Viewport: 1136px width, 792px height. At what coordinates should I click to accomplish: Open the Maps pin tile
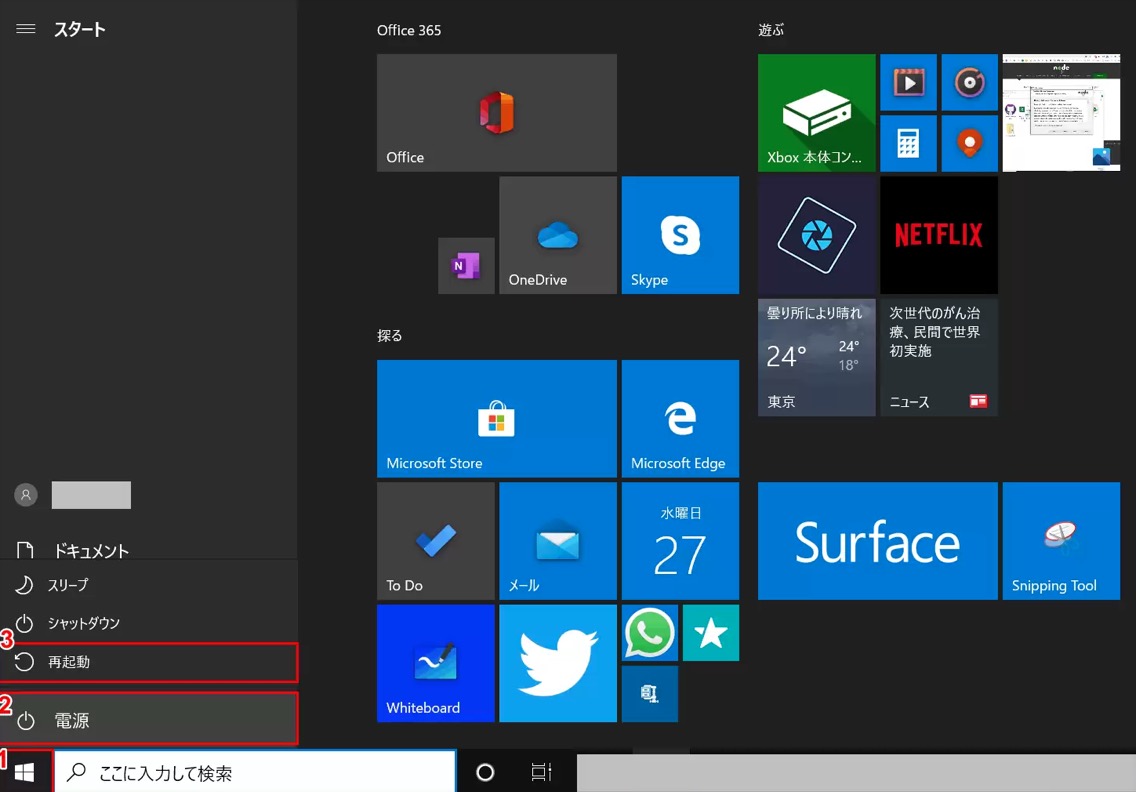[x=969, y=143]
